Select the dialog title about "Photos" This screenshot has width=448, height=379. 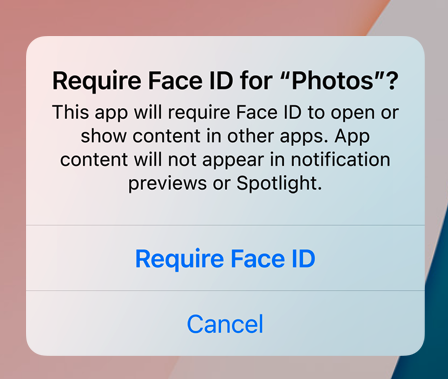[225, 81]
